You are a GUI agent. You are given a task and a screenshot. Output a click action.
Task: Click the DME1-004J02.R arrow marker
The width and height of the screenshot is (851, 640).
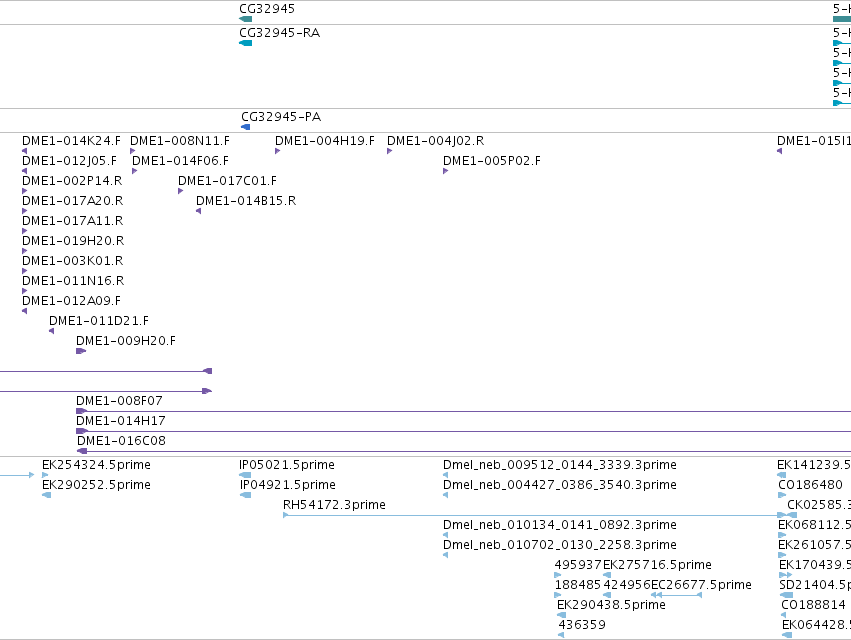[x=390, y=151]
